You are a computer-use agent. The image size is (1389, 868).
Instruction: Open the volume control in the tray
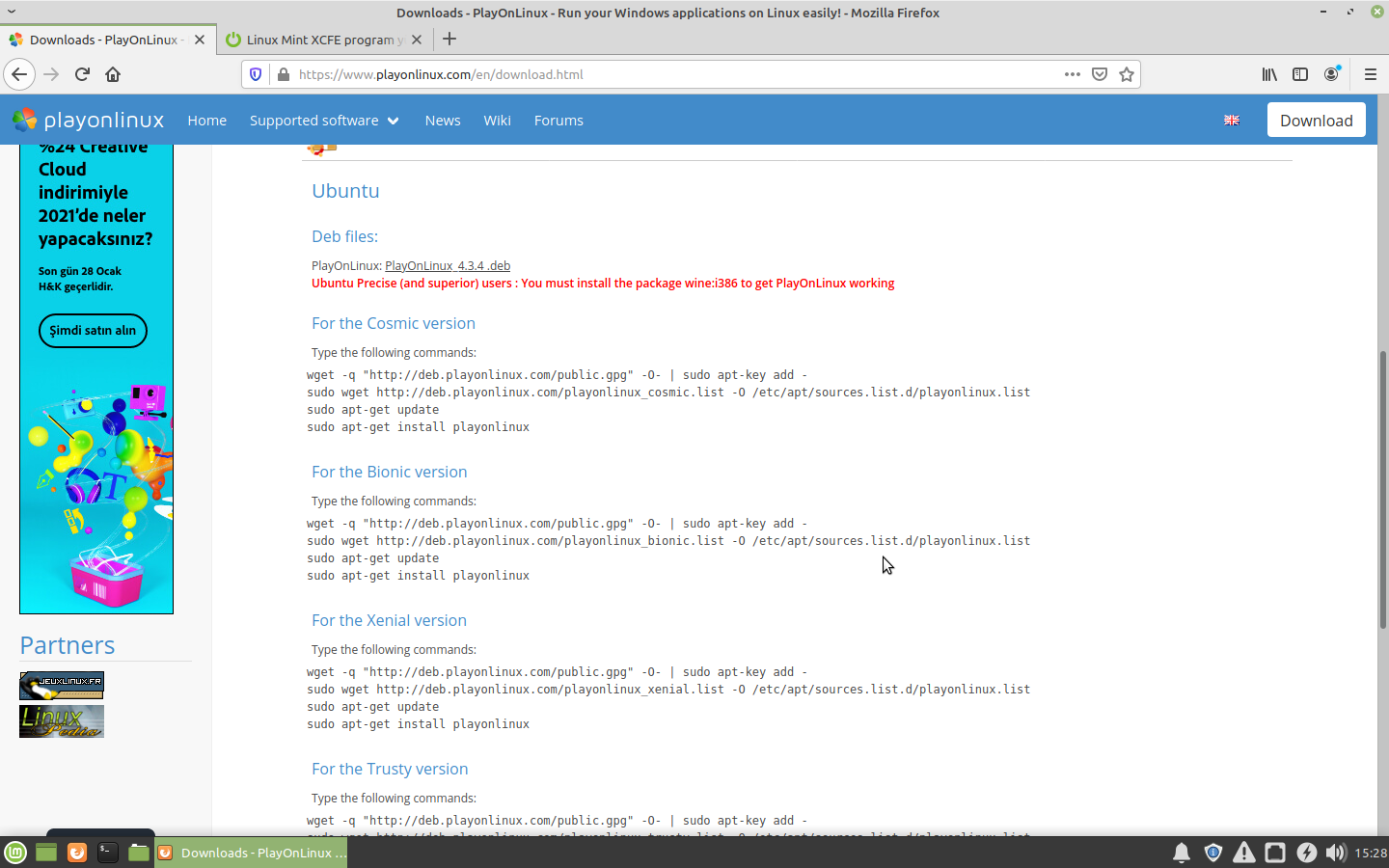point(1336,853)
